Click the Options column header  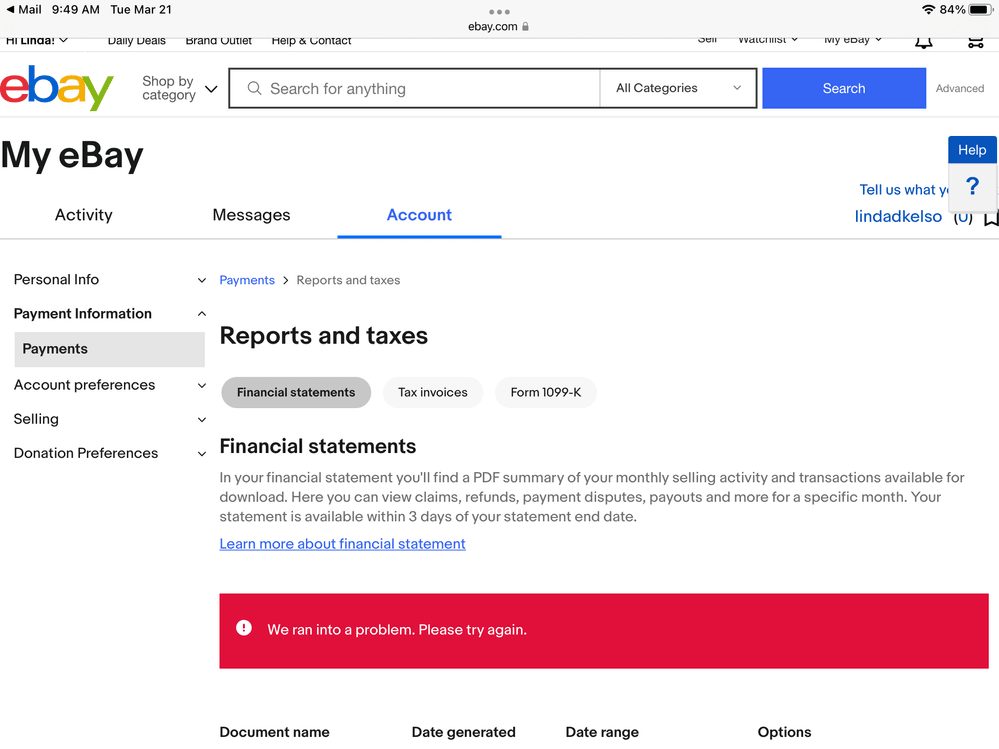784,732
